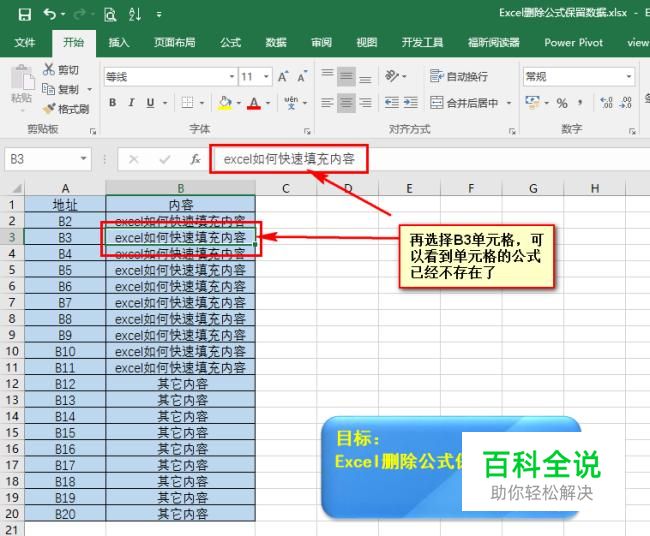This screenshot has width=650, height=536.
Task: Click the decrease indent icon
Action: 391,102
